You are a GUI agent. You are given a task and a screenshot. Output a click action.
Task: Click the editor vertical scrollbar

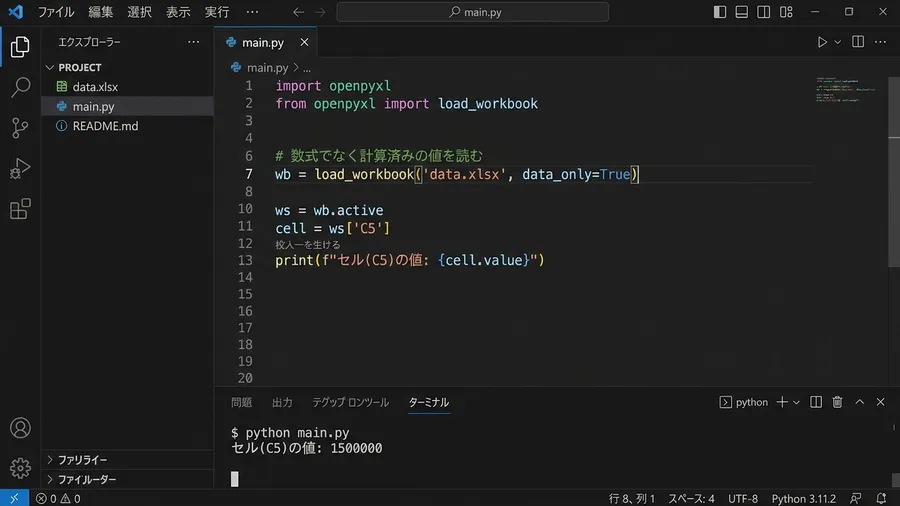click(894, 172)
